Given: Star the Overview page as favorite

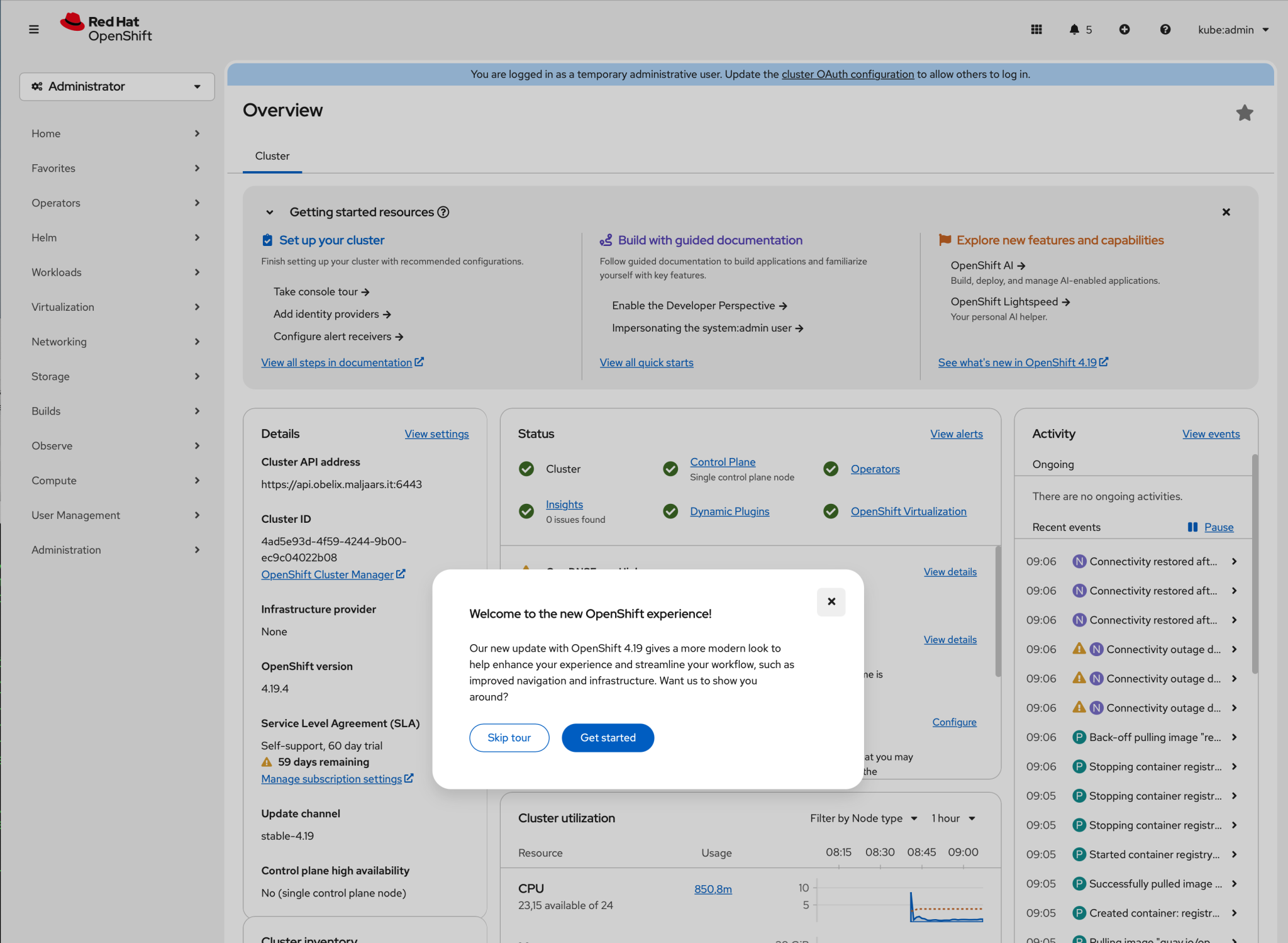Looking at the screenshot, I should [1245, 113].
